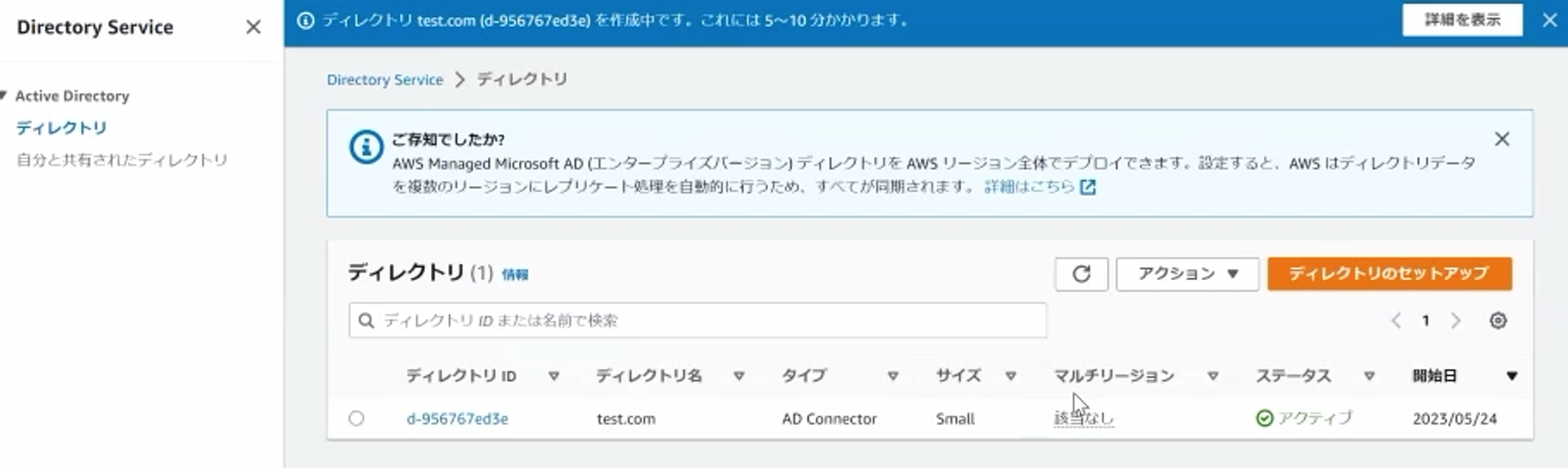
Task: Select the radio button for d-956767ed3e
Action: pos(356,419)
